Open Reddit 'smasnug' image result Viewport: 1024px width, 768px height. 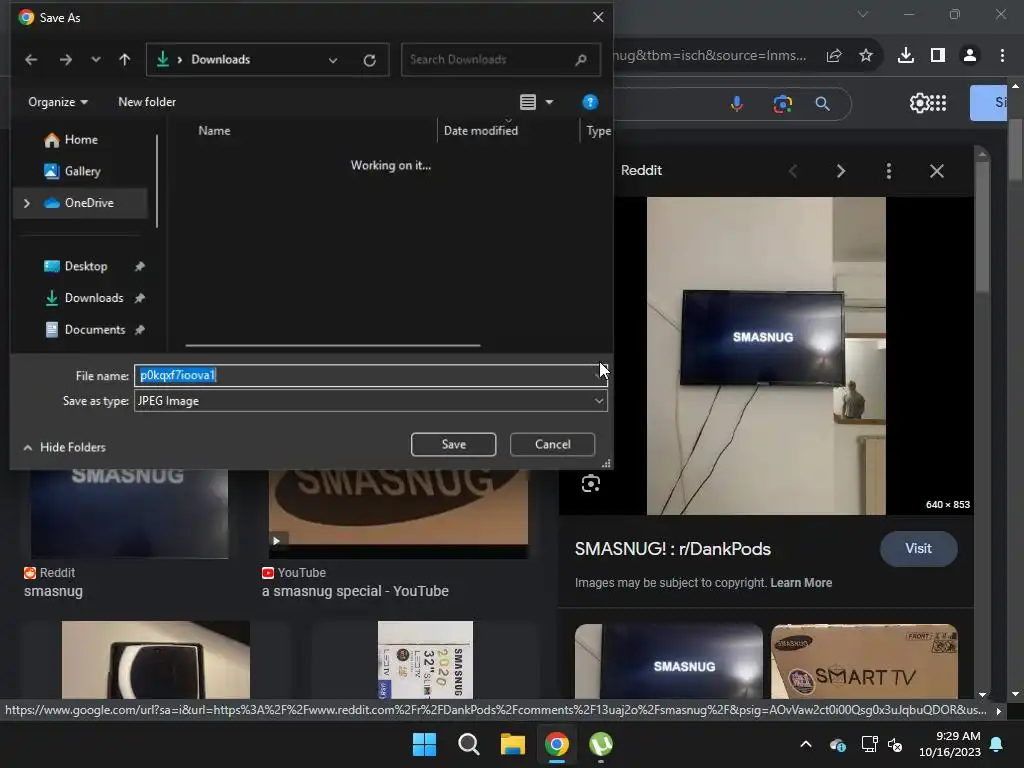tap(54, 591)
